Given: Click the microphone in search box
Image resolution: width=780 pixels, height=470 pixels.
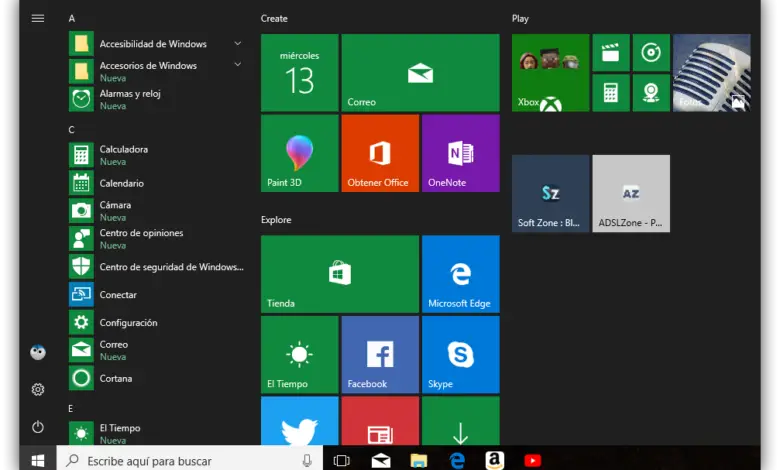Looking at the screenshot, I should click(x=307, y=461).
